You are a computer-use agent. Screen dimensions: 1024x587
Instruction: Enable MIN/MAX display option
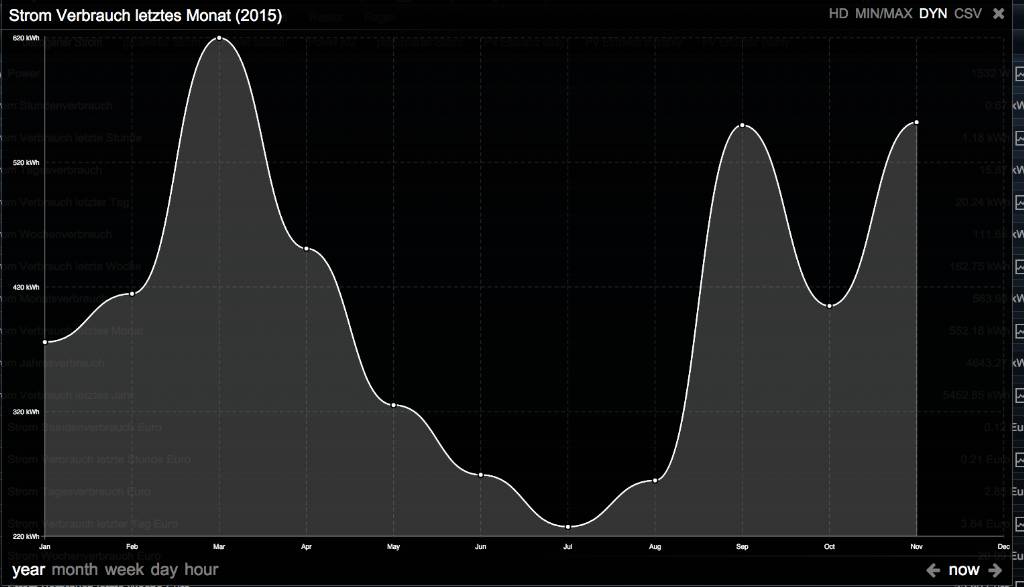tap(883, 14)
